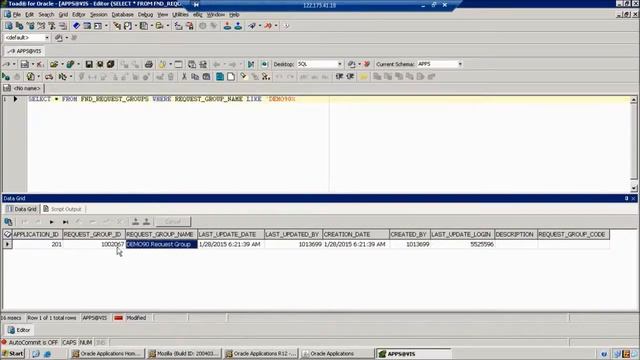Click the Windows Start button
Viewport: 640px width, 360px height.
click(13, 353)
